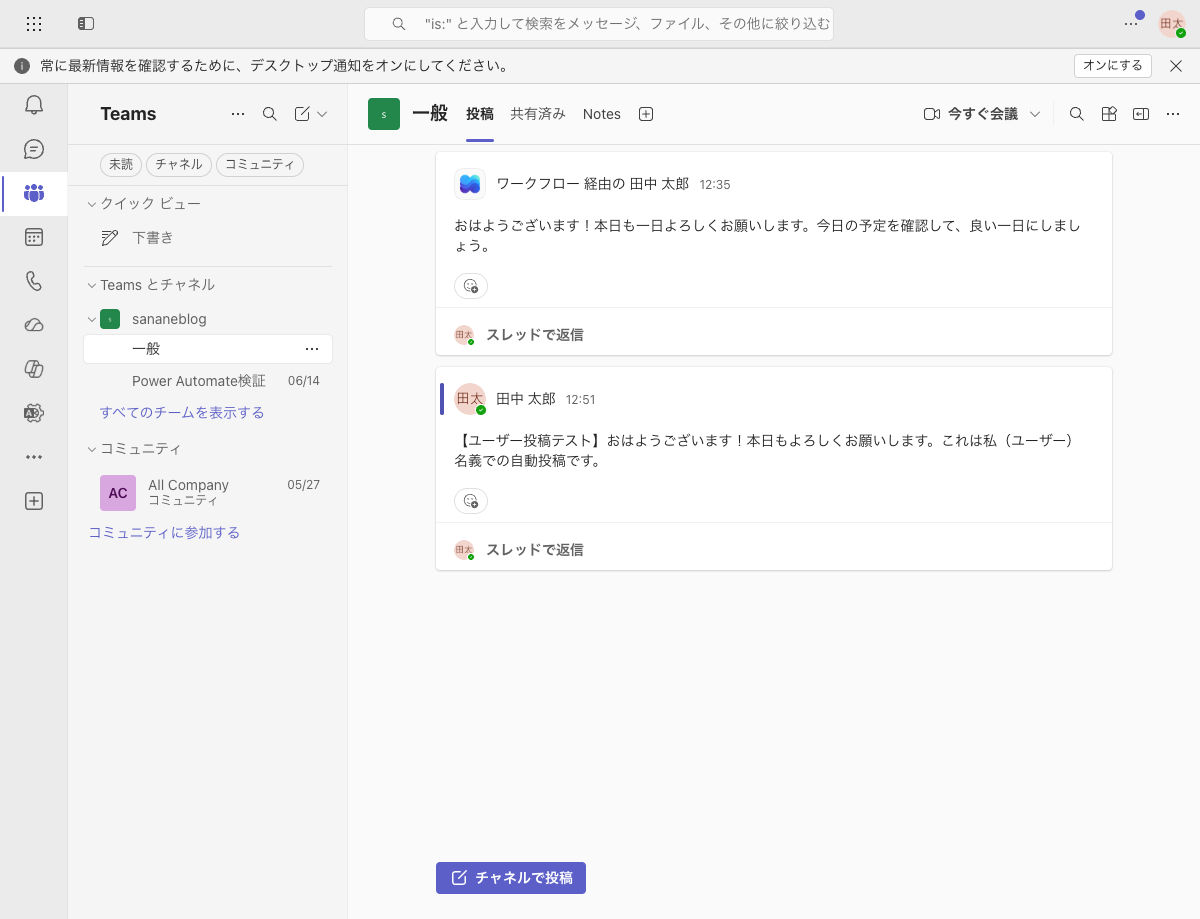Click the 12:51 timestamp on user post

581,399
